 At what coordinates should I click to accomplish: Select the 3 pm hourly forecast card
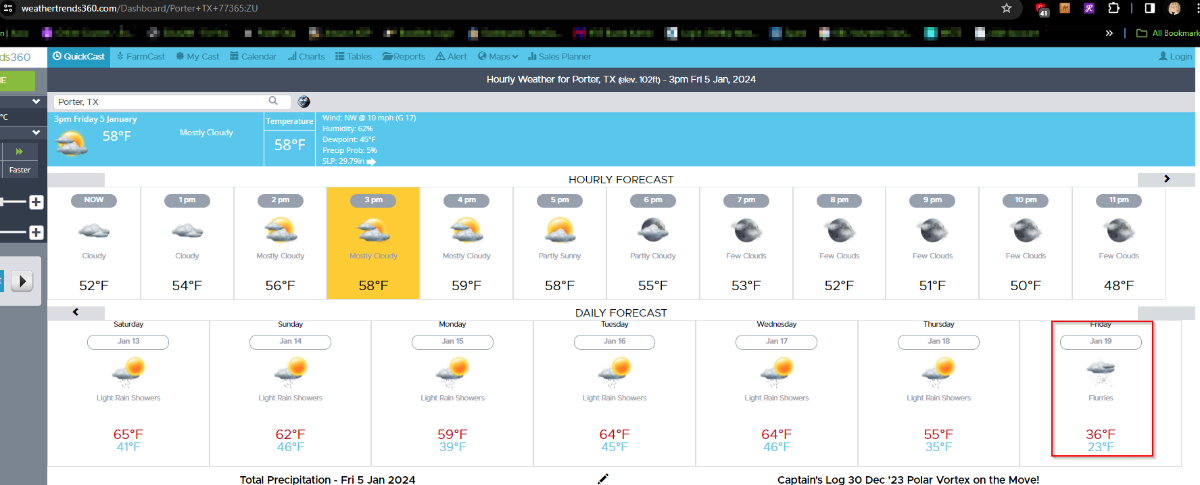coord(373,242)
